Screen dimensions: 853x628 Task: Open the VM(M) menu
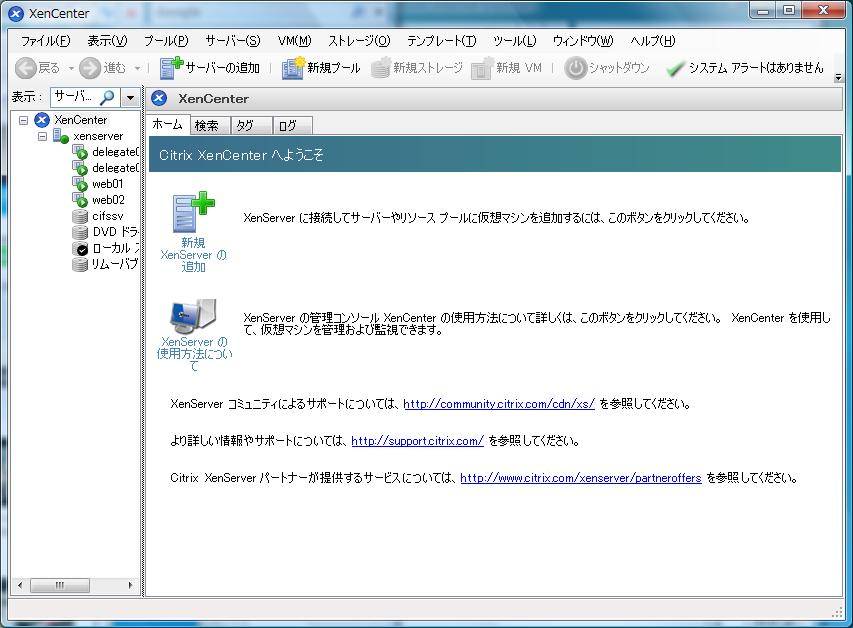click(294, 41)
